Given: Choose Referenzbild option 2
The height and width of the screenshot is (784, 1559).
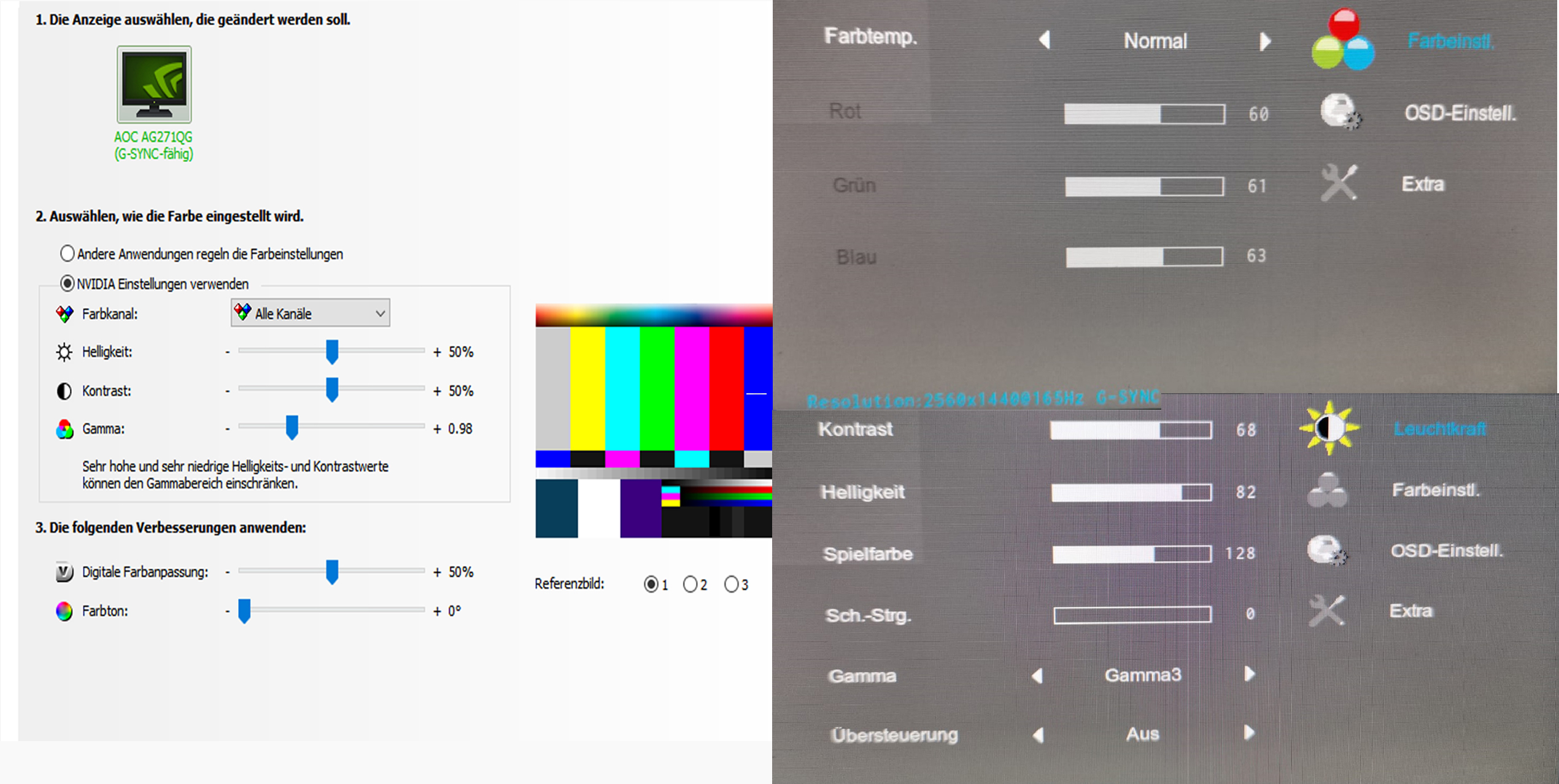Looking at the screenshot, I should pos(690,584).
